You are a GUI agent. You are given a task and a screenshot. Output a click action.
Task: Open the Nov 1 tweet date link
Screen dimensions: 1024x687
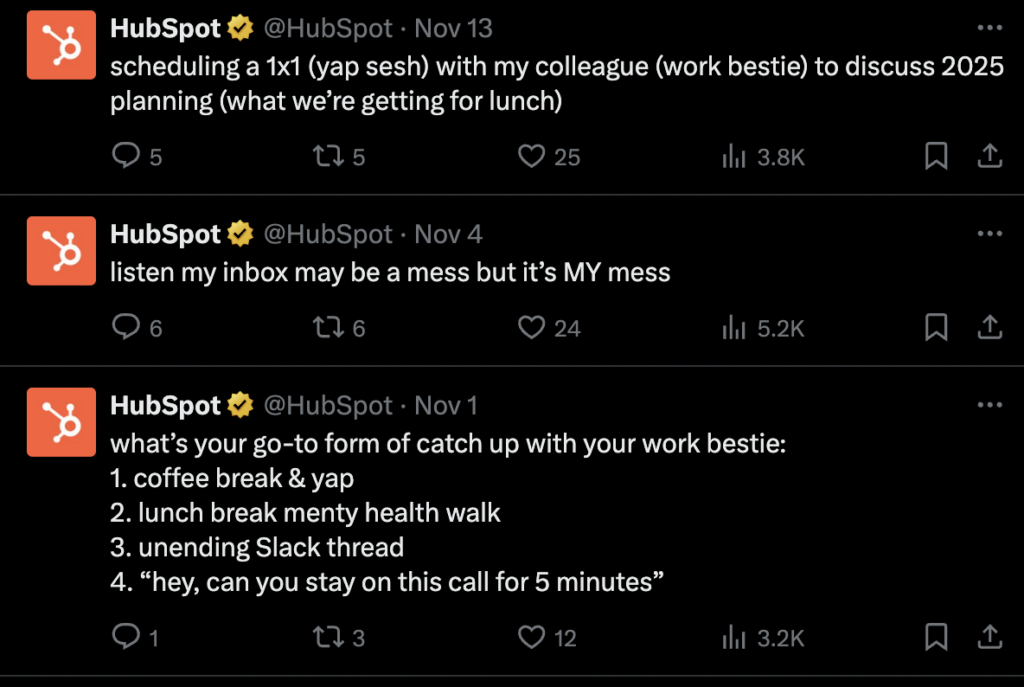[x=446, y=405]
